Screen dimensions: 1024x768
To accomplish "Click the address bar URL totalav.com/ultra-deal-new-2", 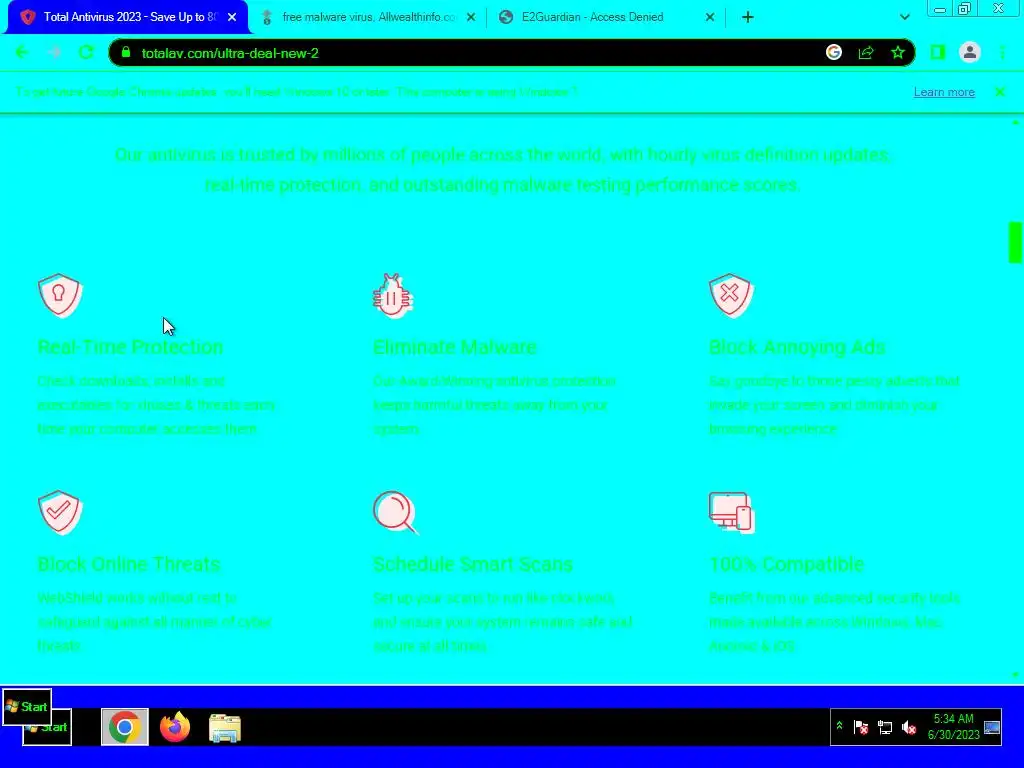I will coord(230,54).
